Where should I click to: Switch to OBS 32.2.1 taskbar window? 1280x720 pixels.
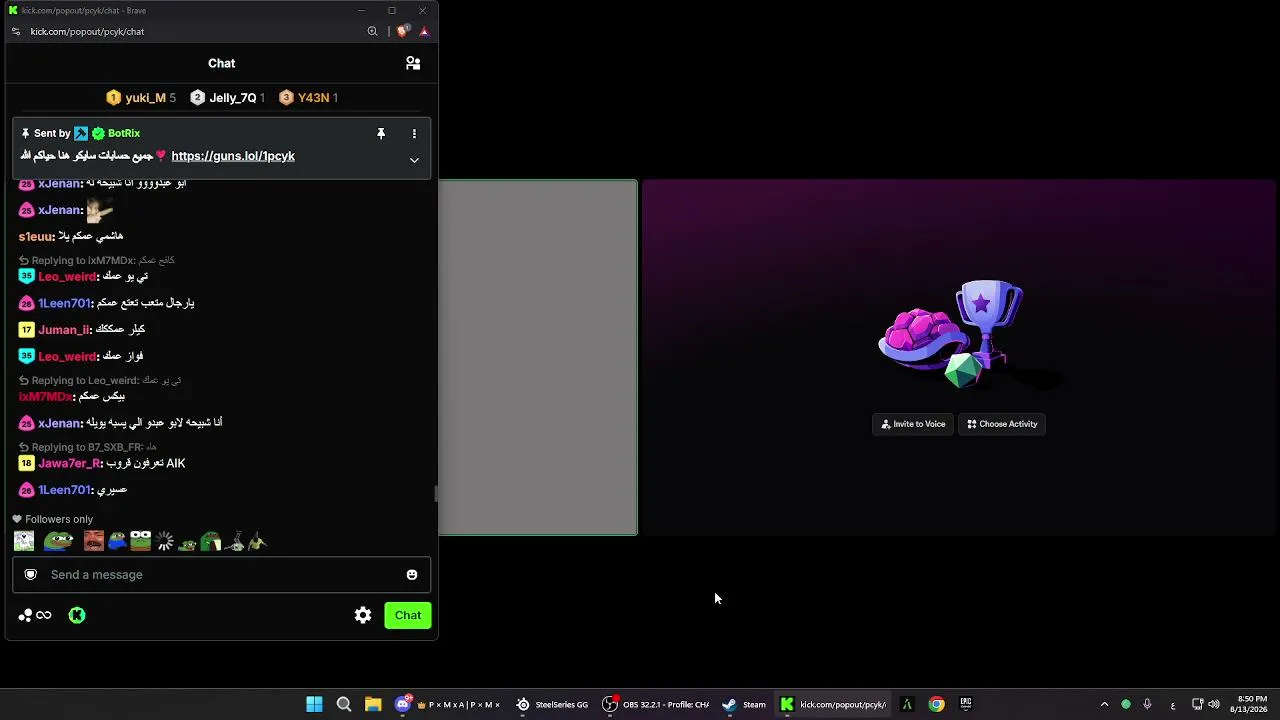[655, 704]
